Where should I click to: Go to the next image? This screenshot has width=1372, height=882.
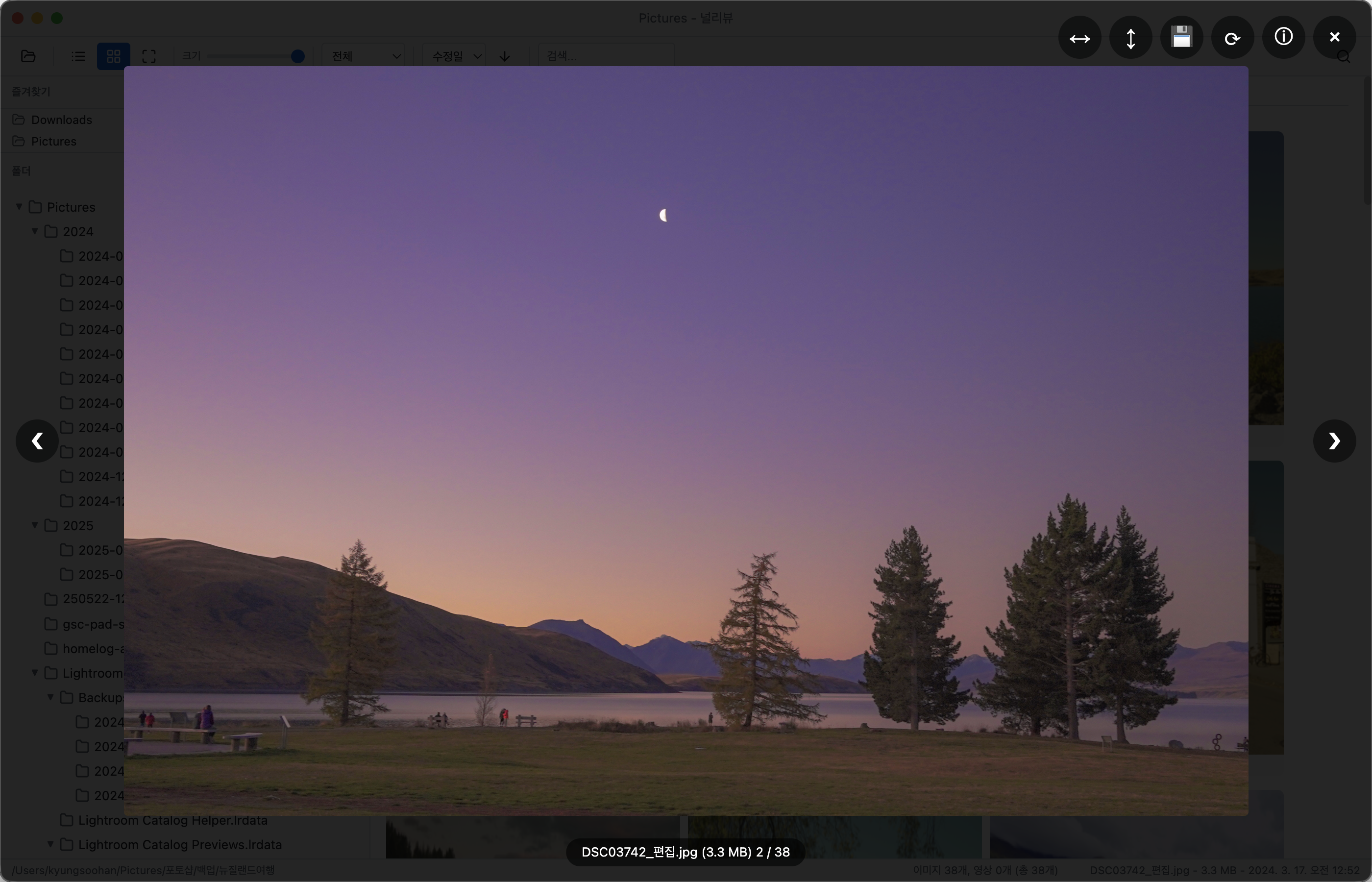(x=1334, y=441)
